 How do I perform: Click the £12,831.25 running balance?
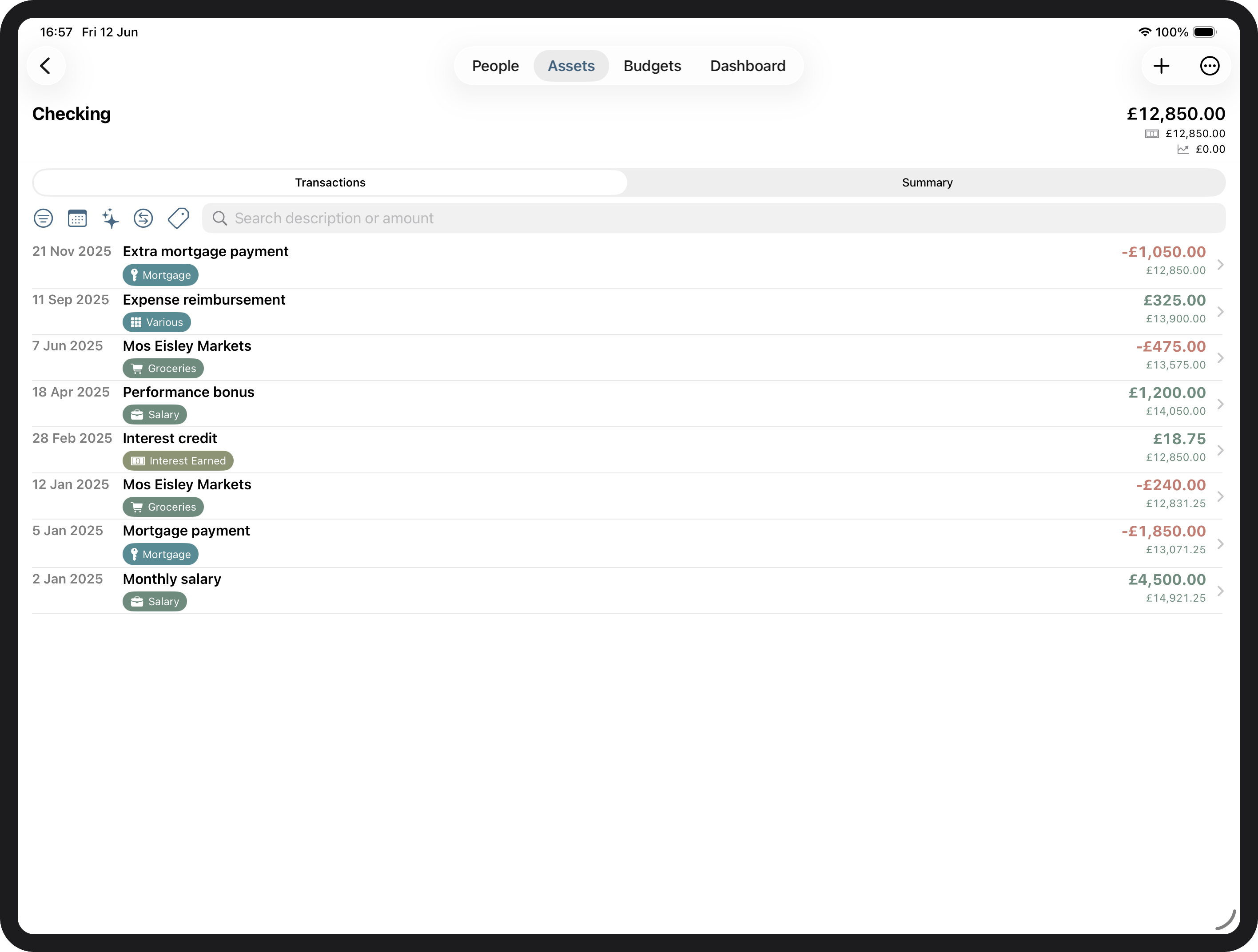pos(1175,504)
